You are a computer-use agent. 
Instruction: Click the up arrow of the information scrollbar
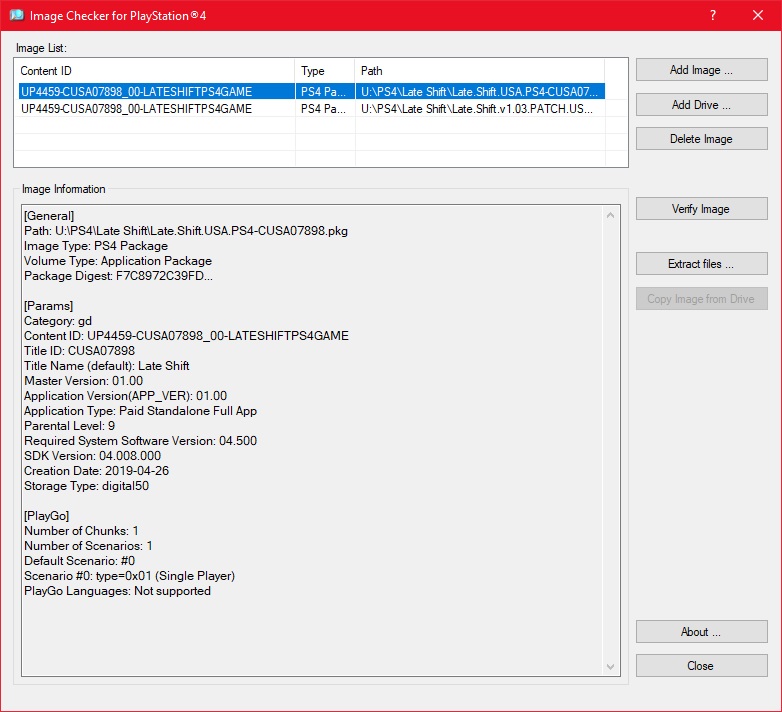[610, 215]
